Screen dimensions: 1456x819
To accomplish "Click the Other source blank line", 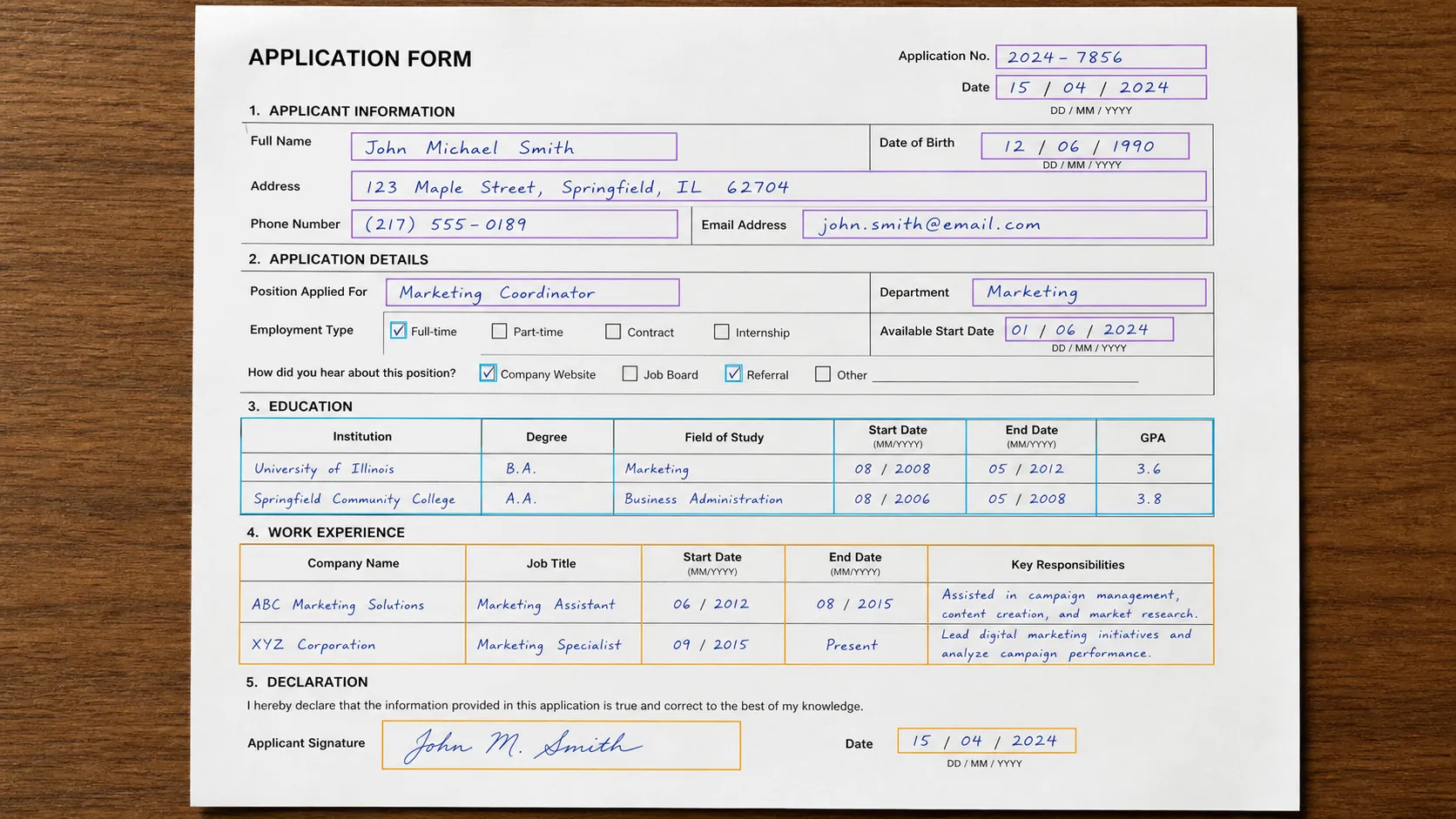I will 1005,375.
